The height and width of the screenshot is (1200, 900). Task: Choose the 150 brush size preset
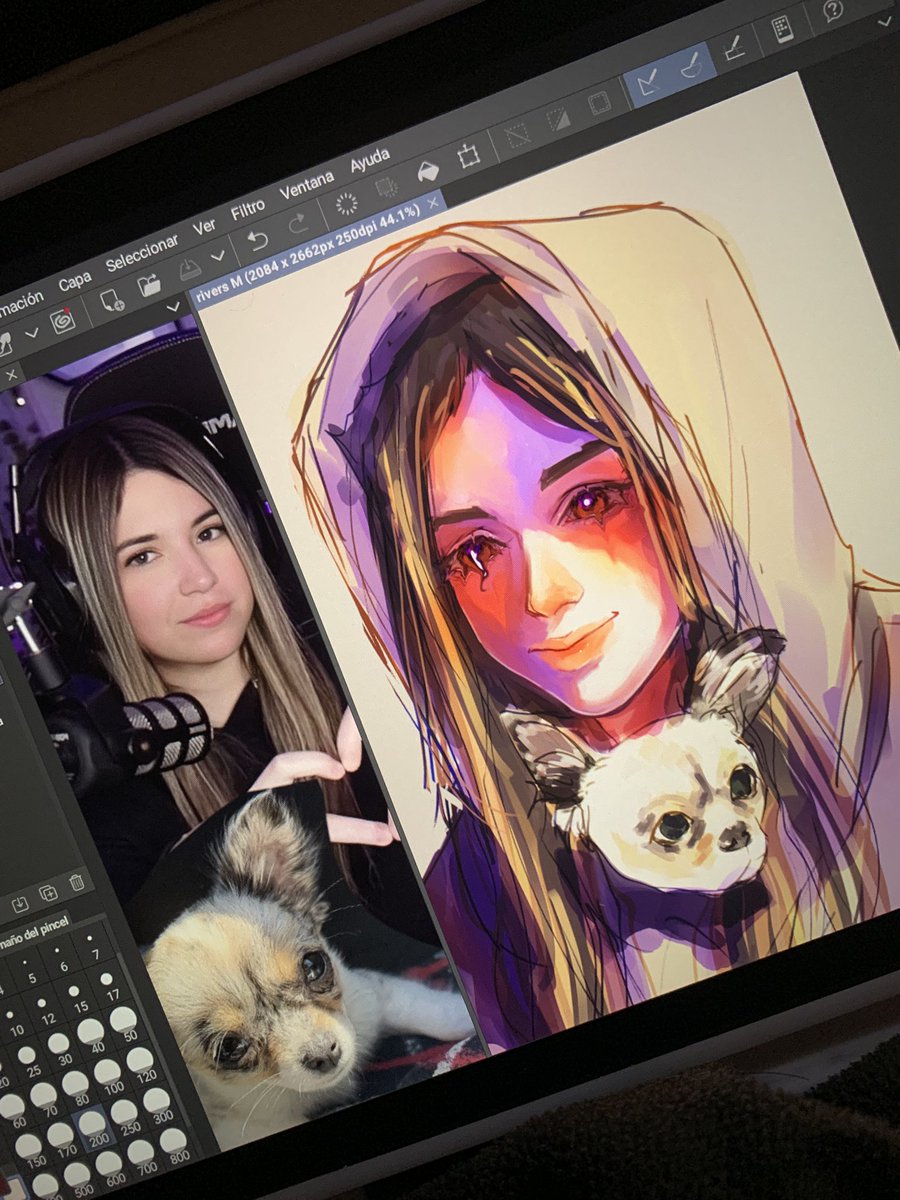(30, 1149)
